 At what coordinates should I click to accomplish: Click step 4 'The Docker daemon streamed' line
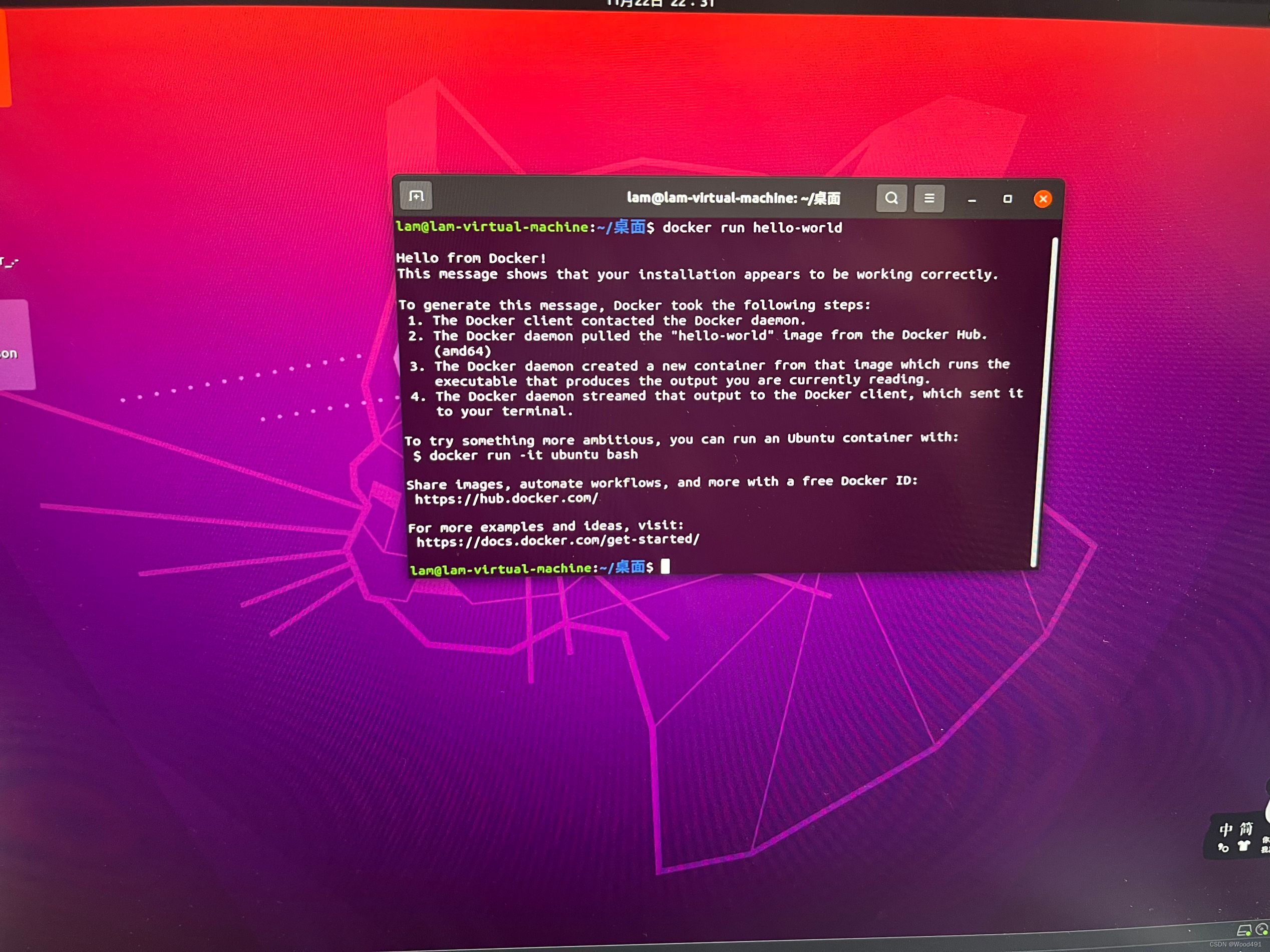[x=717, y=395]
